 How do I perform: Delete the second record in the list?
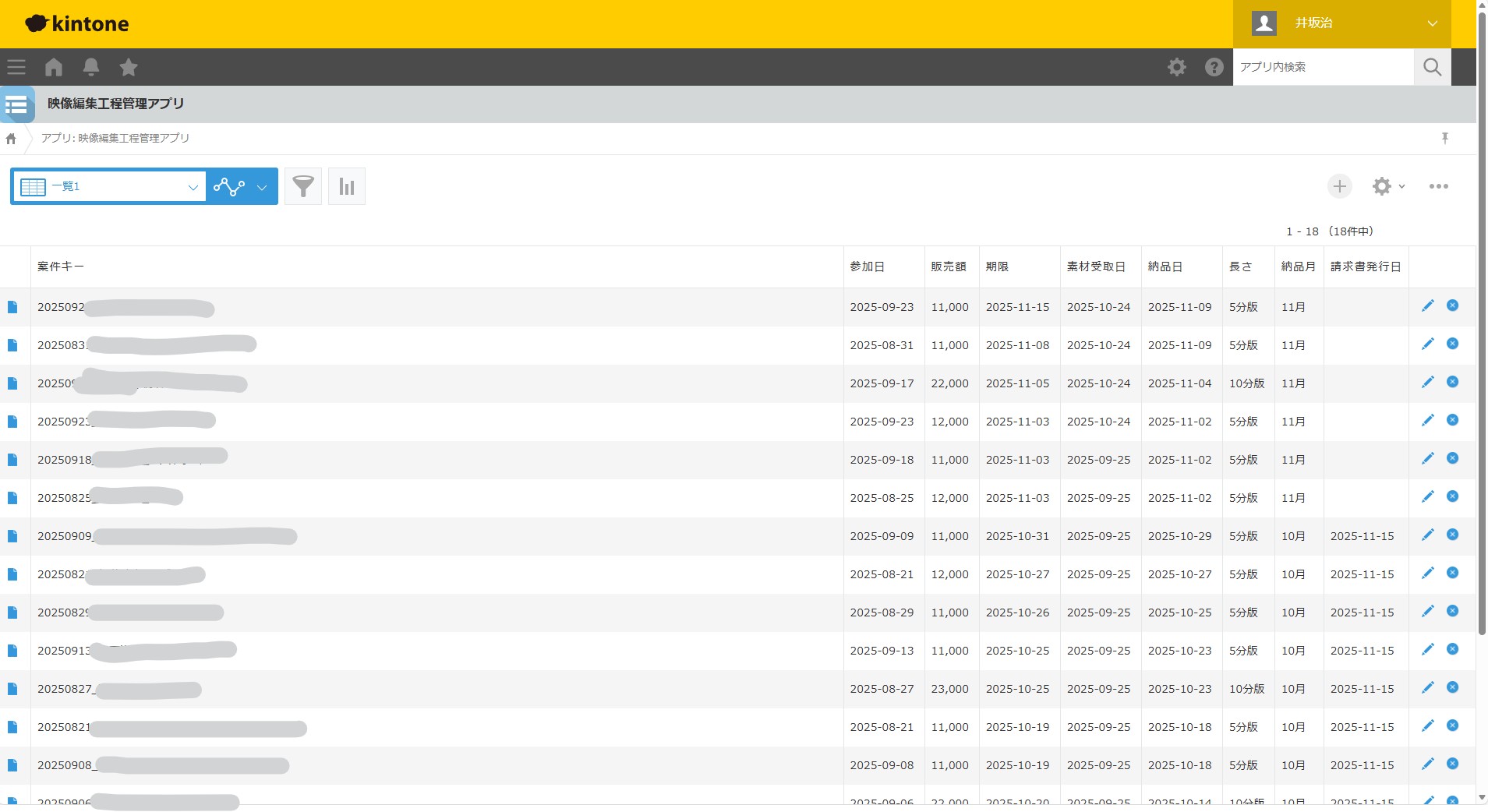point(1452,344)
